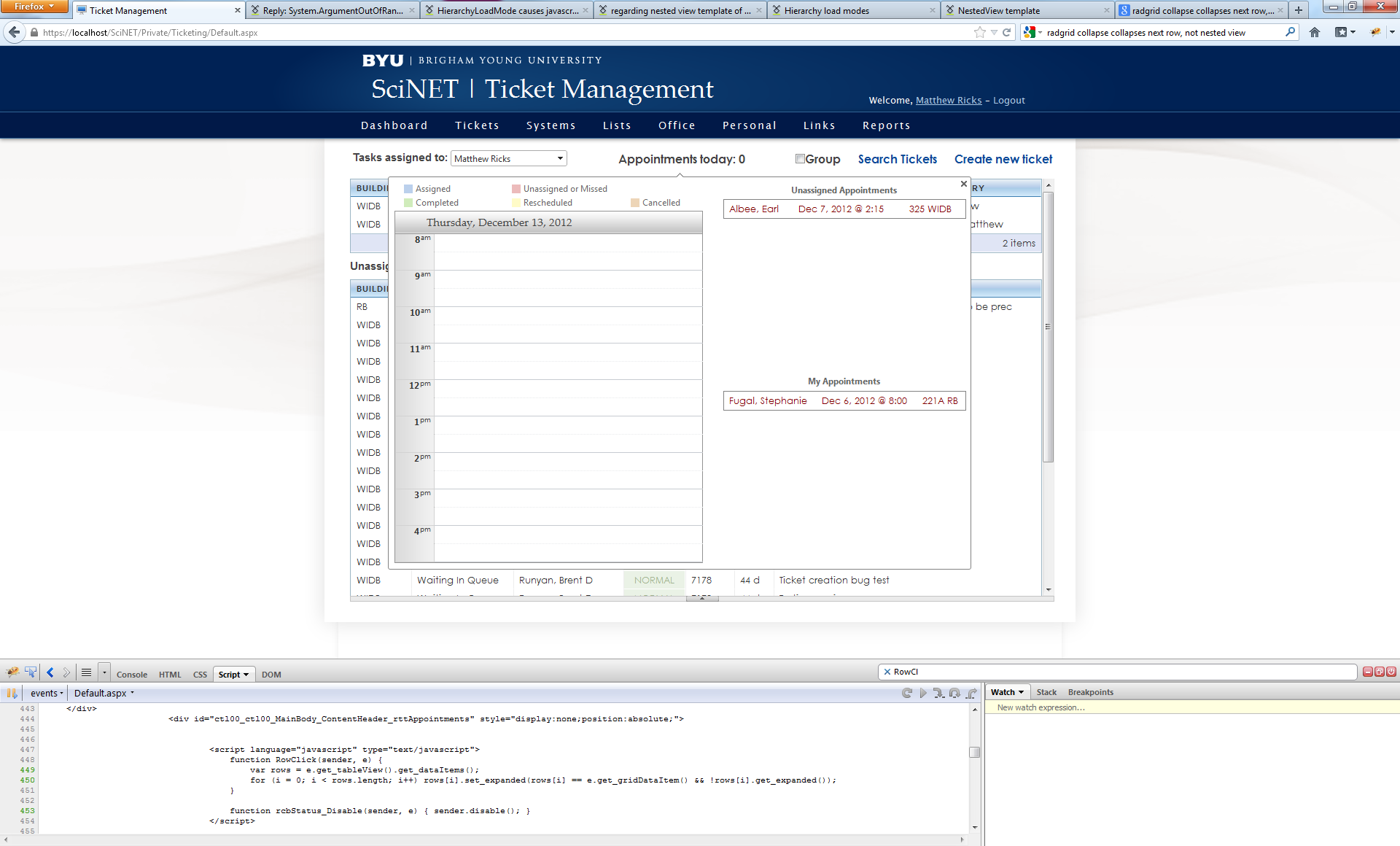Select the Albee, Earl unassigned appointment

click(844, 209)
